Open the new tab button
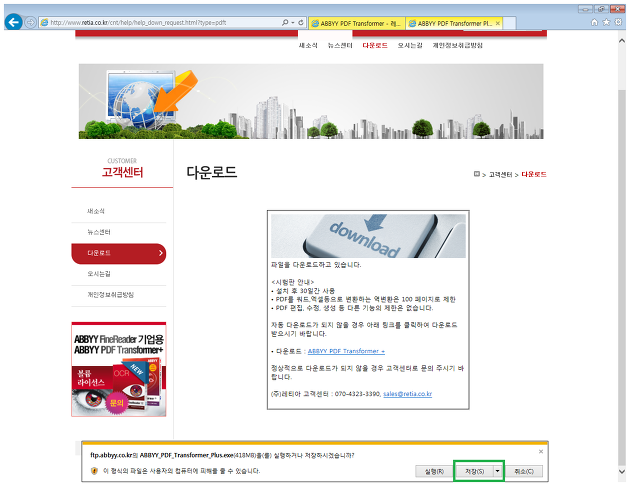Image resolution: width=630 pixels, height=486 pixels. (x=509, y=23)
